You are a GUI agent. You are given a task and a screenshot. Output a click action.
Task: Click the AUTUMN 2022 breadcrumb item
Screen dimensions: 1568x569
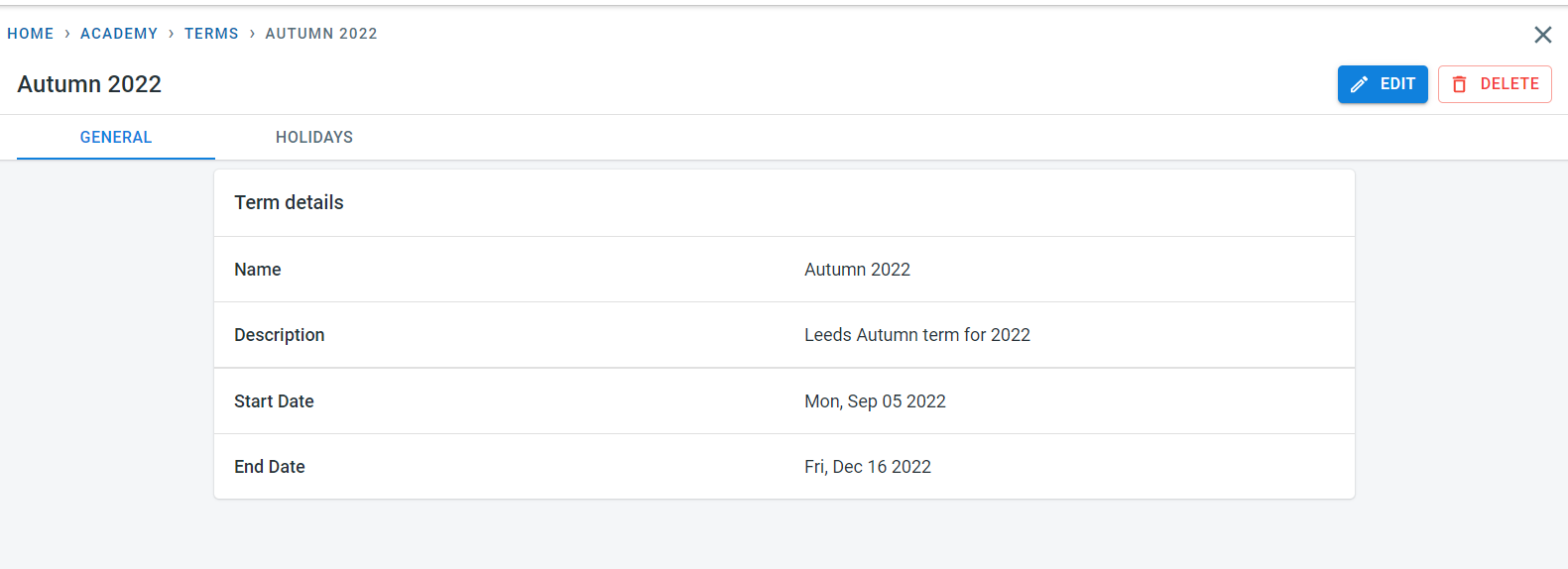[x=321, y=34]
